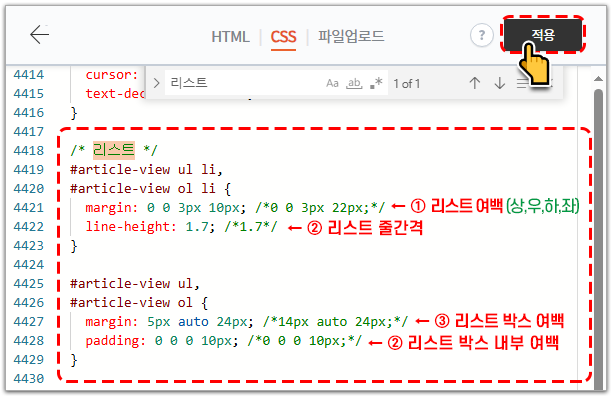The height and width of the screenshot is (396, 612).
Task: Toggle match whole word (ab) option
Action: point(354,83)
